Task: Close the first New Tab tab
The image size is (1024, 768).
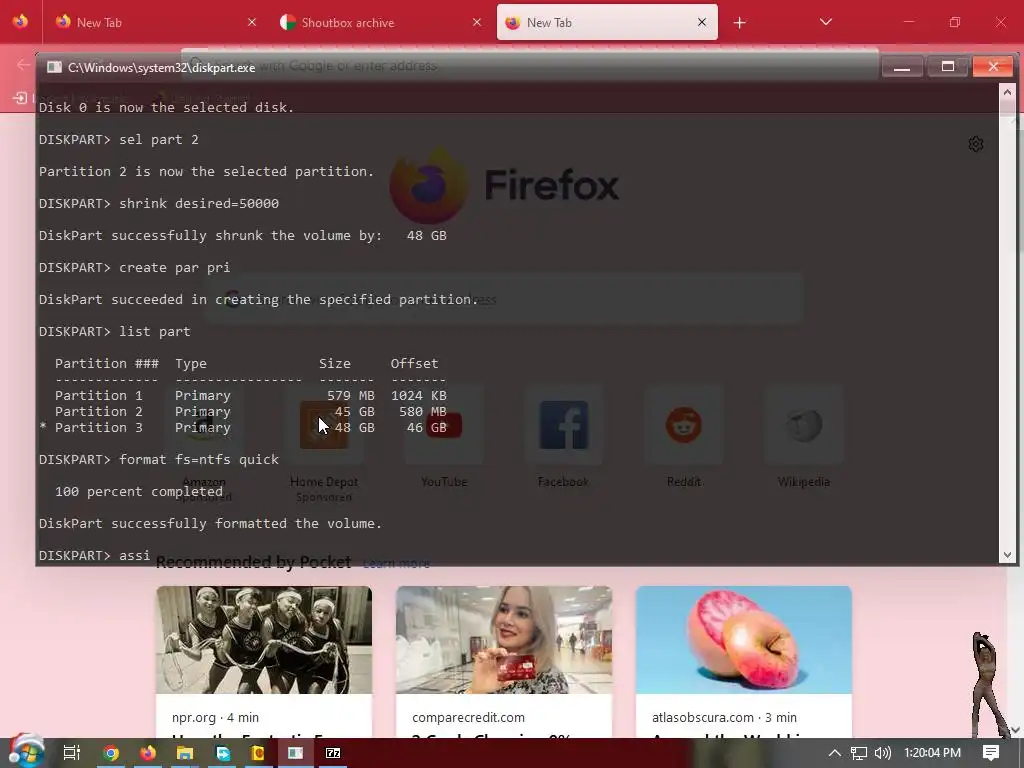Action: tap(252, 22)
